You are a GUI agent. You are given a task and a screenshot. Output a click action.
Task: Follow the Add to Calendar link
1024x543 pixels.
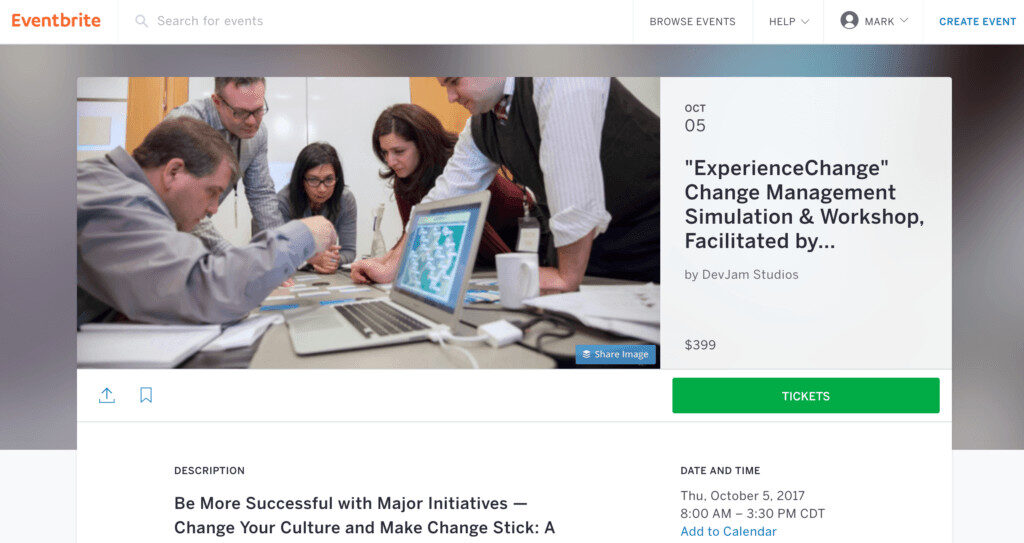coord(728,531)
